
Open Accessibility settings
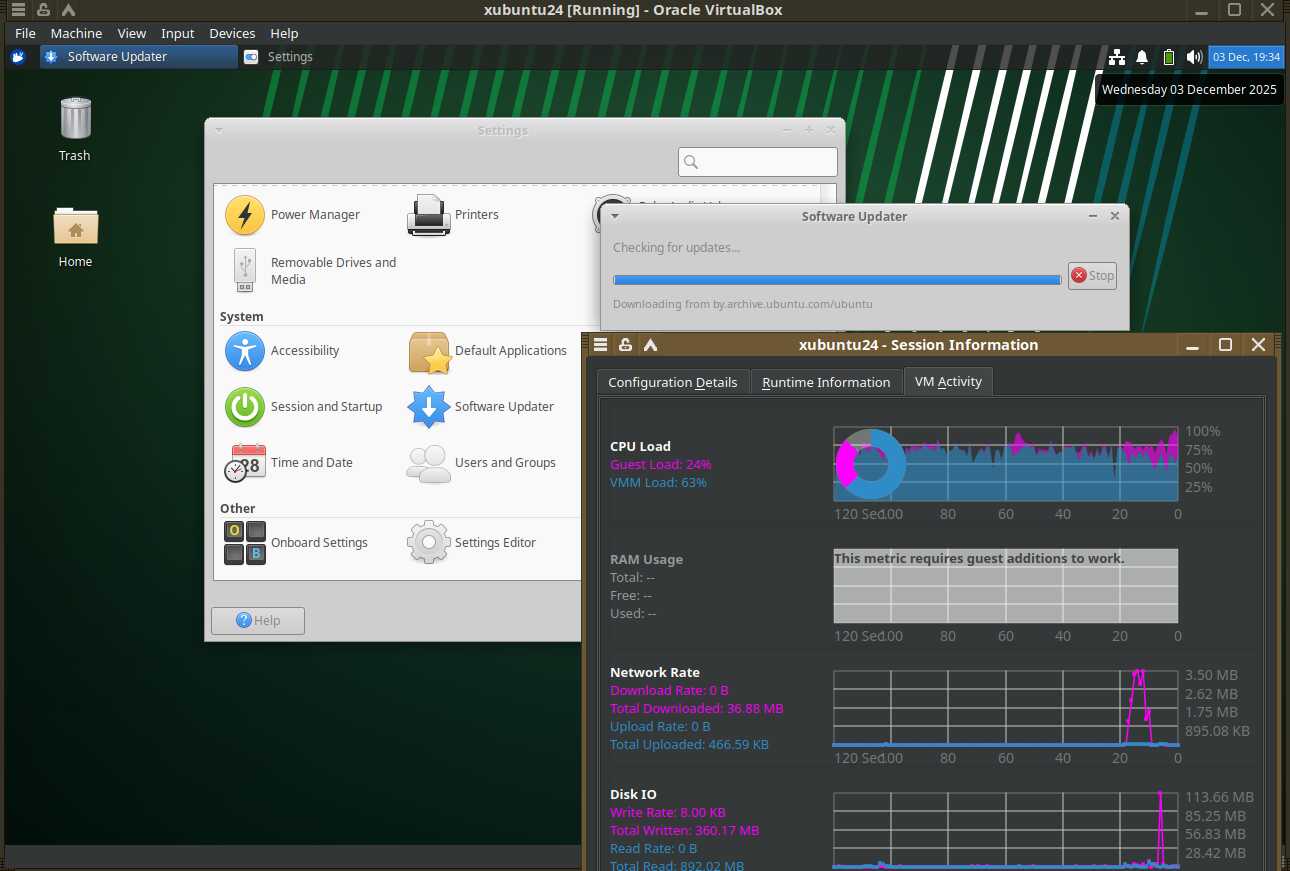(x=282, y=351)
